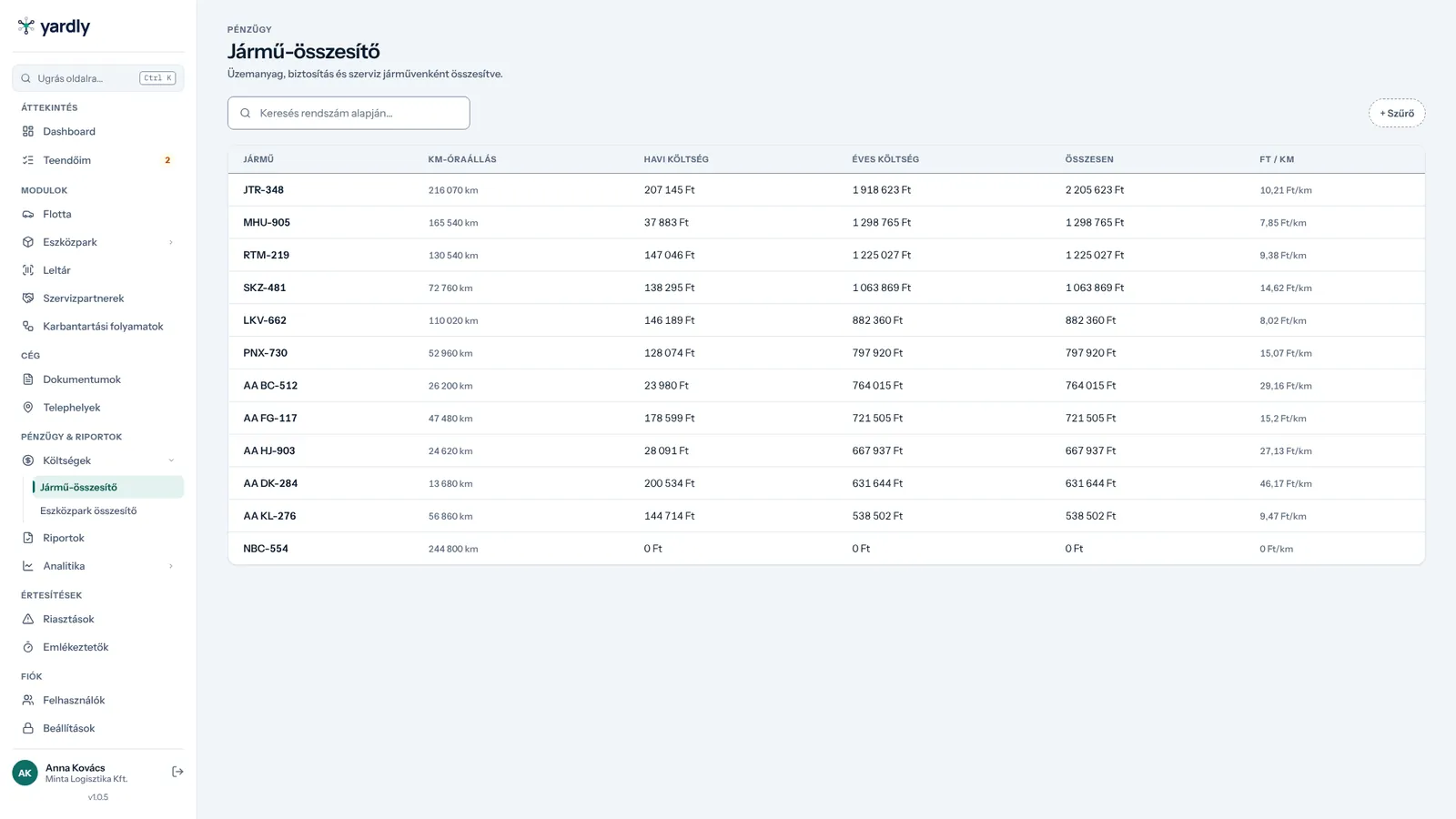Open the Eszközpark összesítő submenu item
Image resolution: width=1456 pixels, height=819 pixels.
pos(88,511)
